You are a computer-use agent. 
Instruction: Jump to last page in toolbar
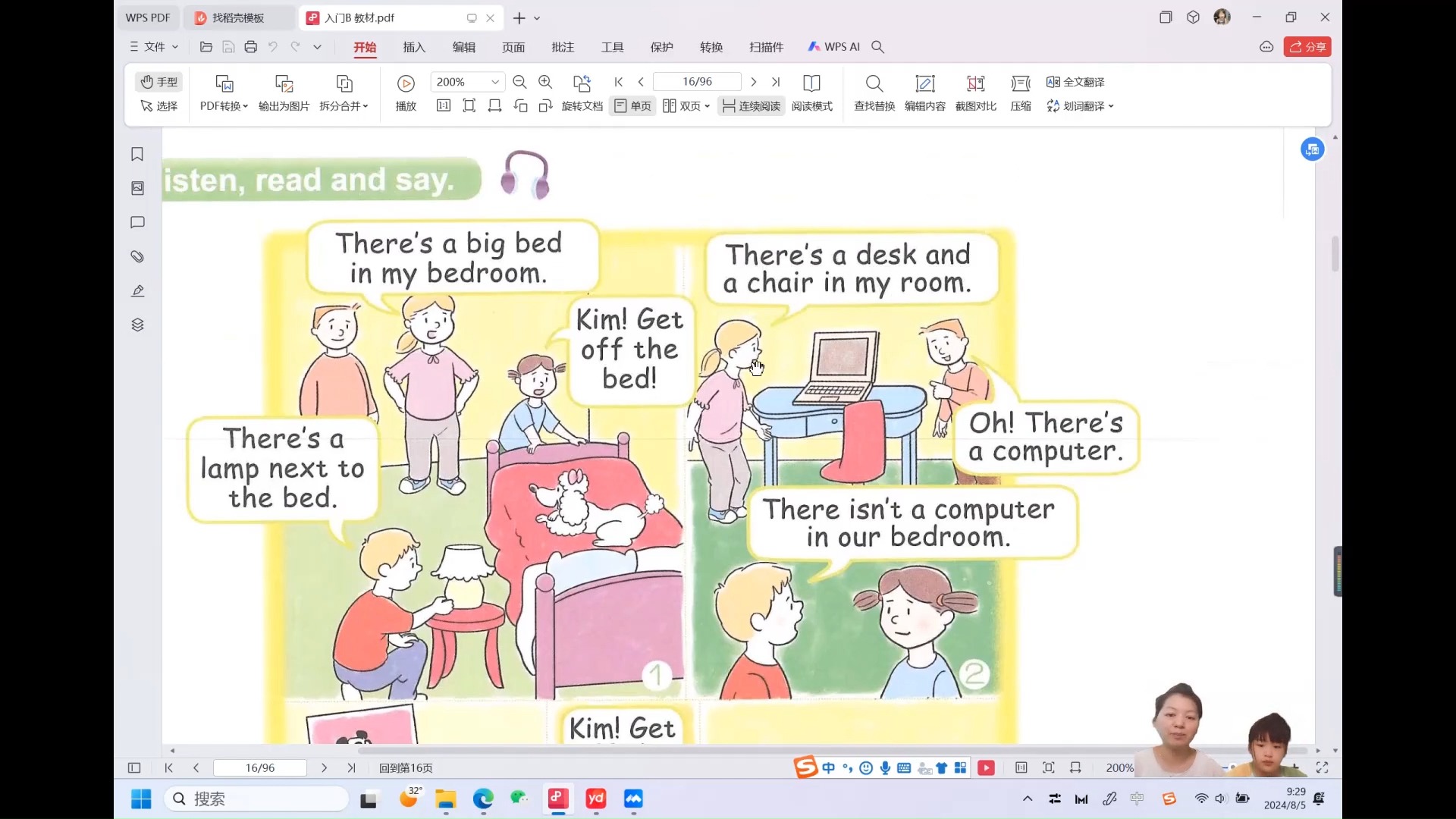(x=776, y=82)
